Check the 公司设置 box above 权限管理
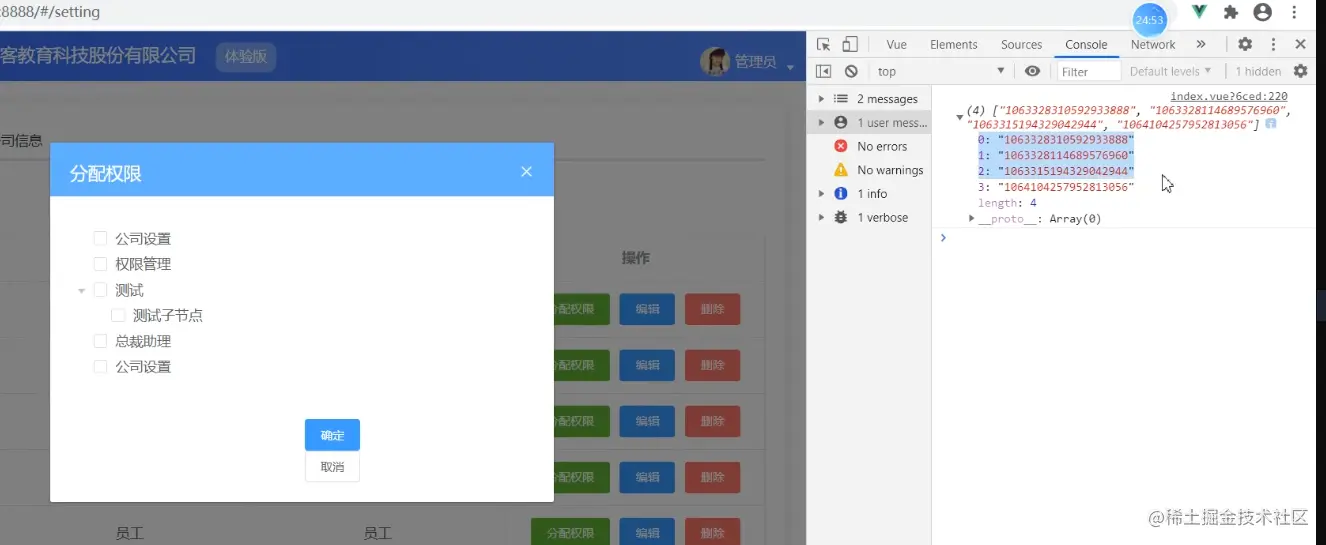The image size is (1326, 545). [100, 238]
